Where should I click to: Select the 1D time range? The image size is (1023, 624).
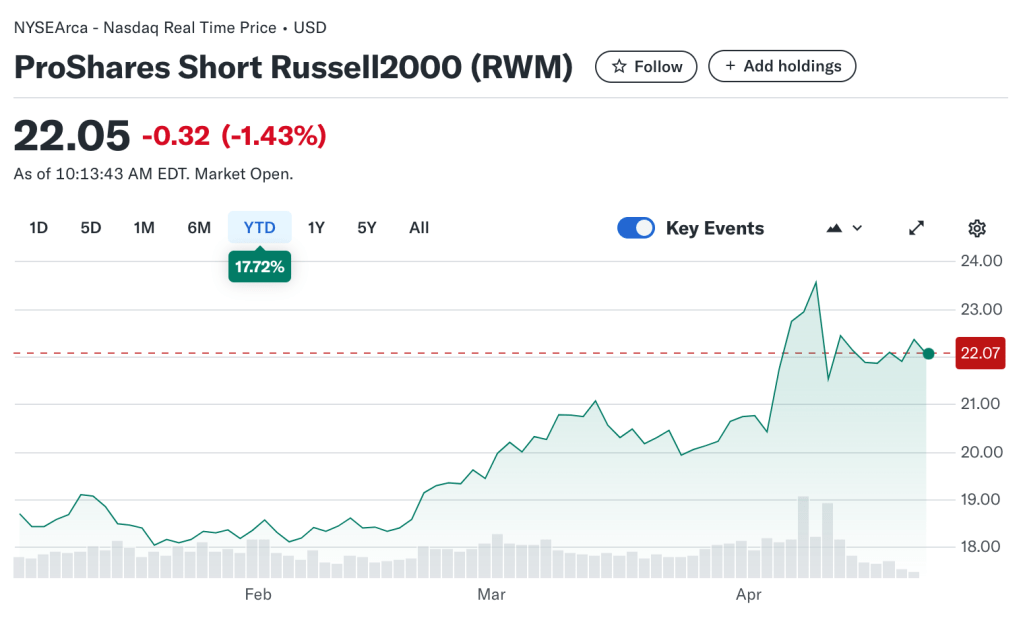pyautogui.click(x=39, y=228)
